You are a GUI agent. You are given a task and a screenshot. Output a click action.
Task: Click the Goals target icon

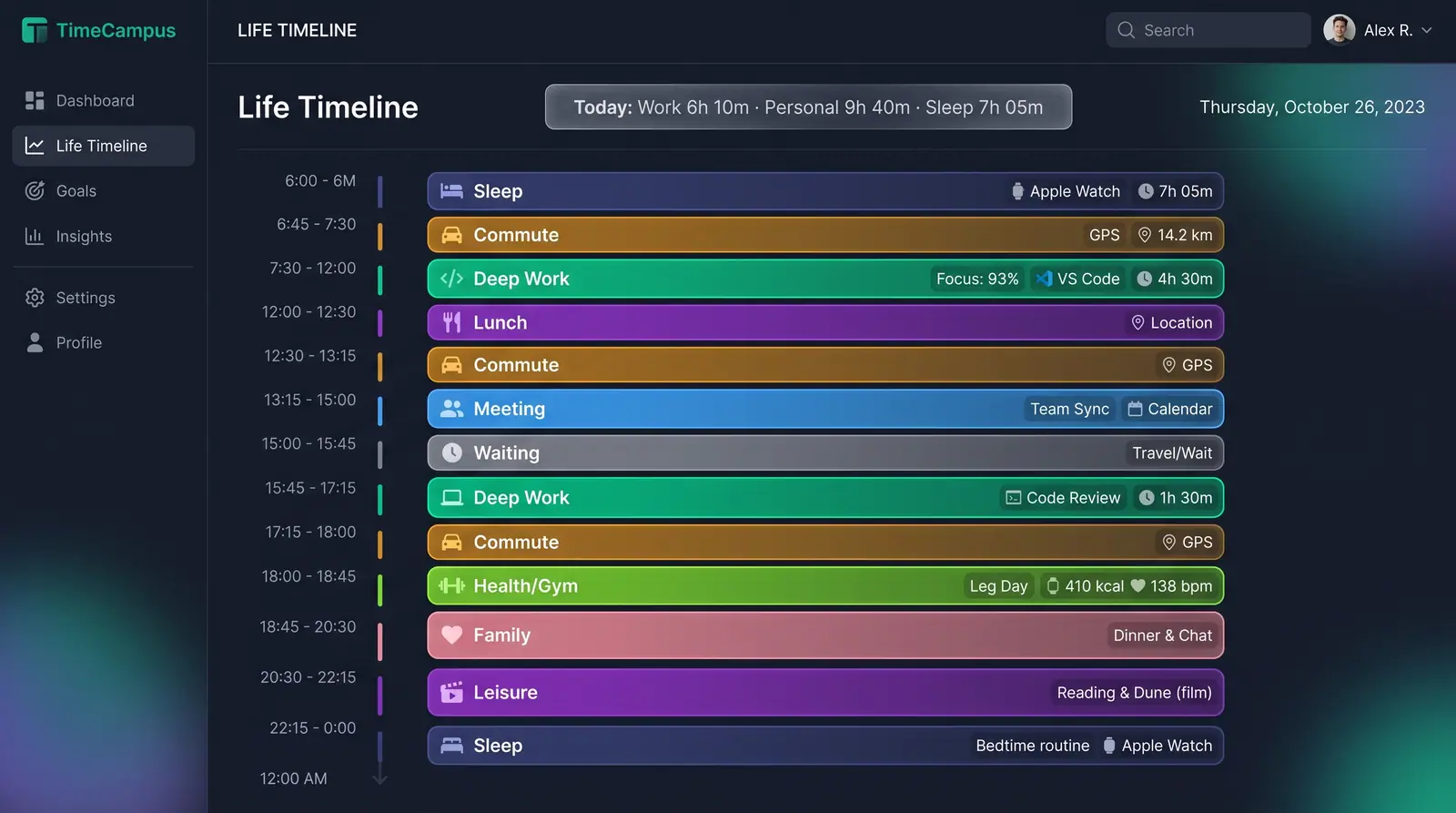(x=35, y=190)
